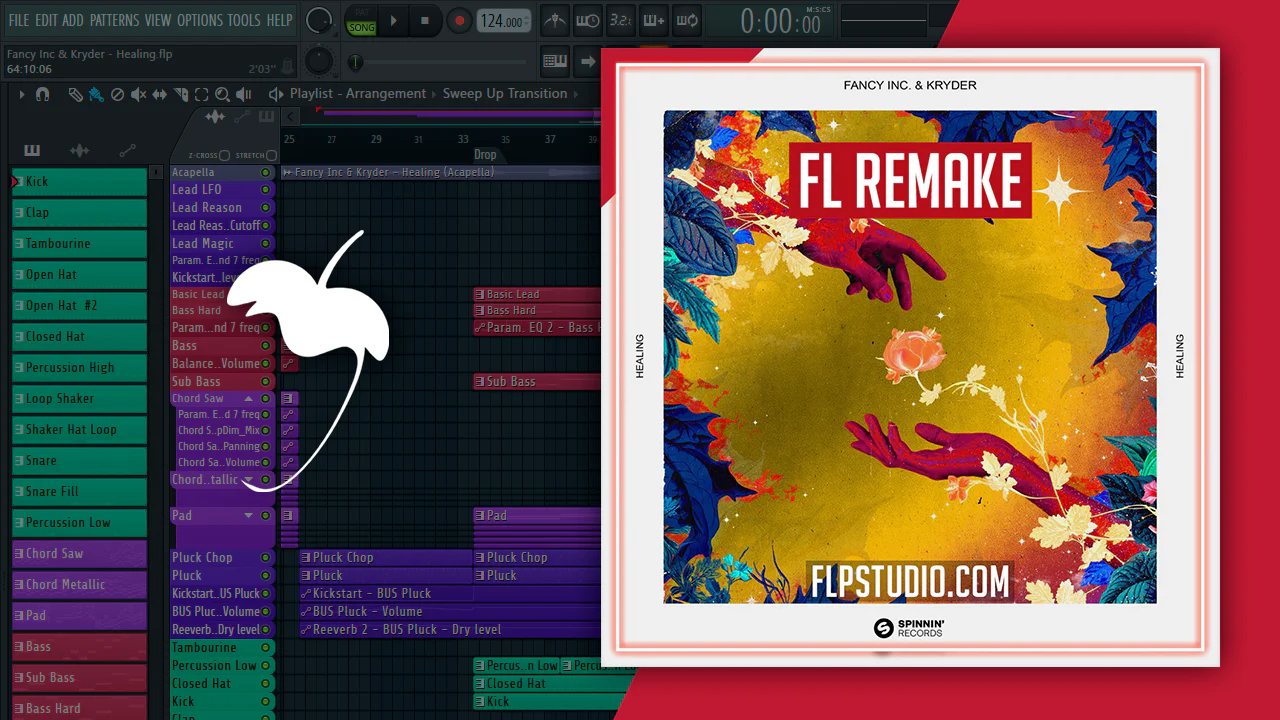
Task: Enable the Z-CROSS checkbox
Action: point(224,156)
